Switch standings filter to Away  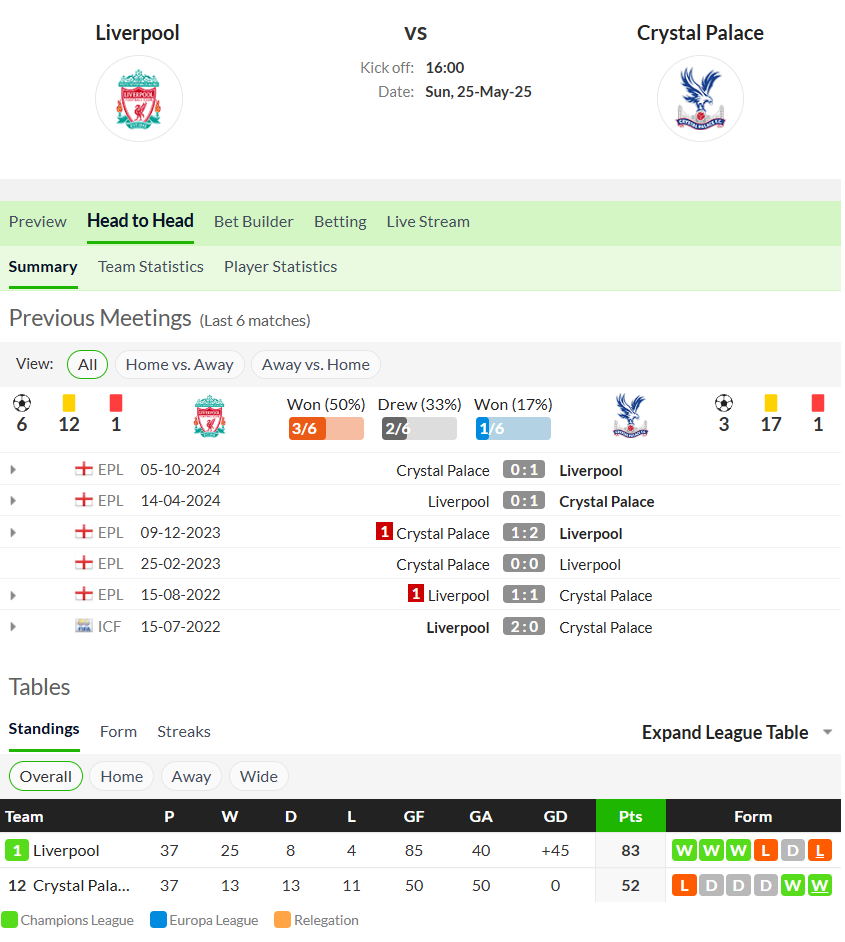191,776
